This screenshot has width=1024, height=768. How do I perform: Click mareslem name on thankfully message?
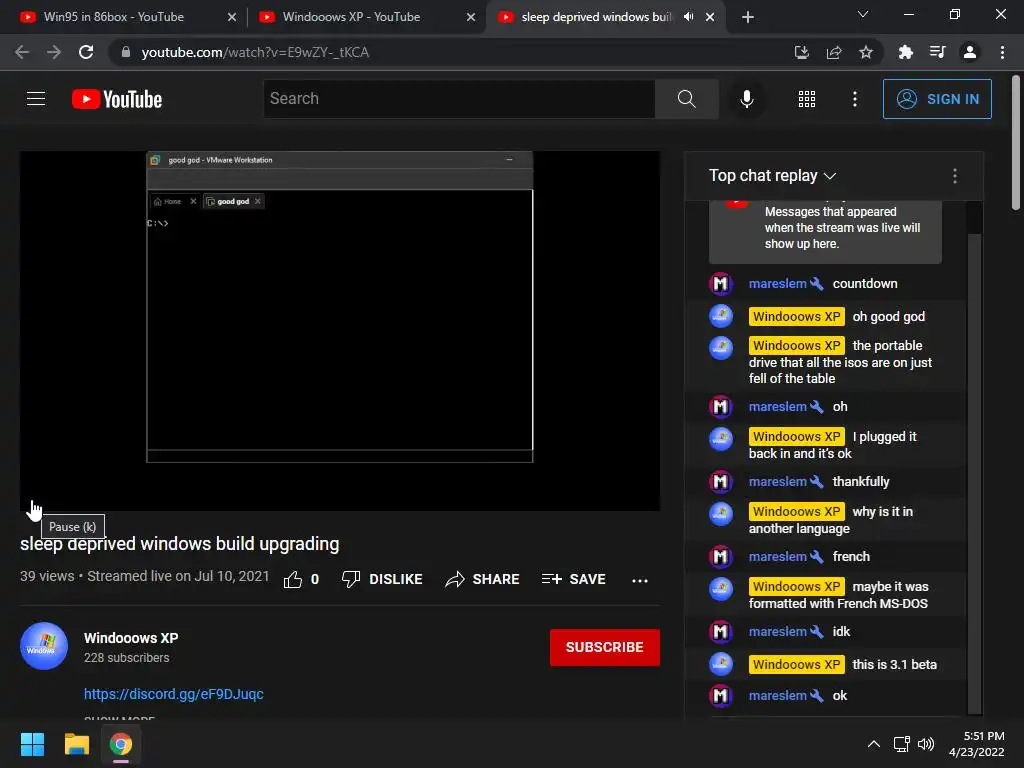[x=777, y=481]
